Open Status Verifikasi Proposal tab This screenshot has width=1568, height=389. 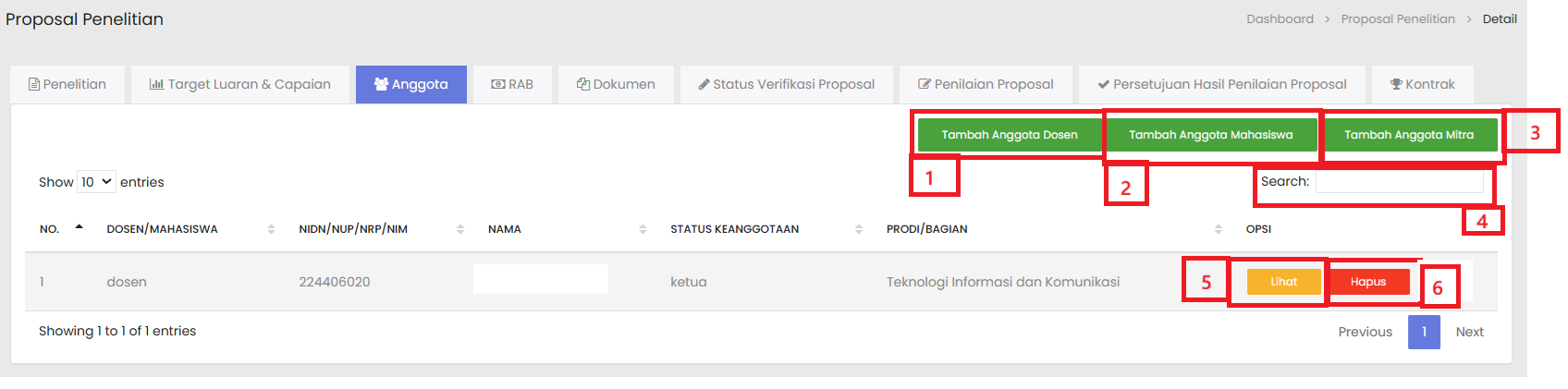tap(786, 84)
